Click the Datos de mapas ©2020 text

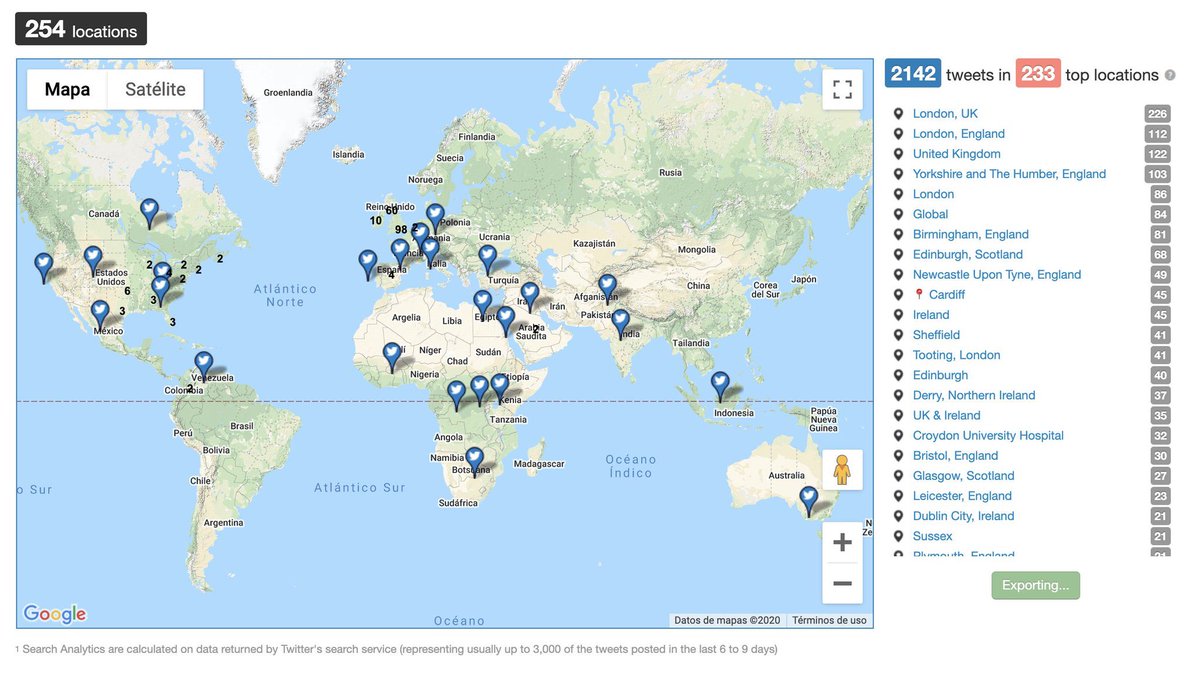[x=727, y=620]
